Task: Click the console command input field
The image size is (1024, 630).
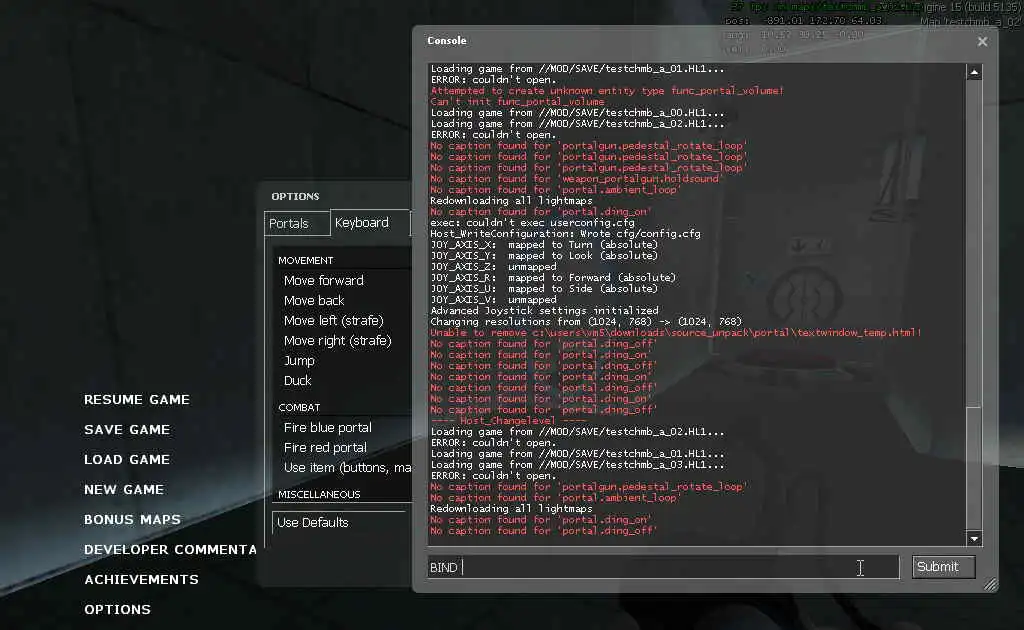Action: pos(664,567)
